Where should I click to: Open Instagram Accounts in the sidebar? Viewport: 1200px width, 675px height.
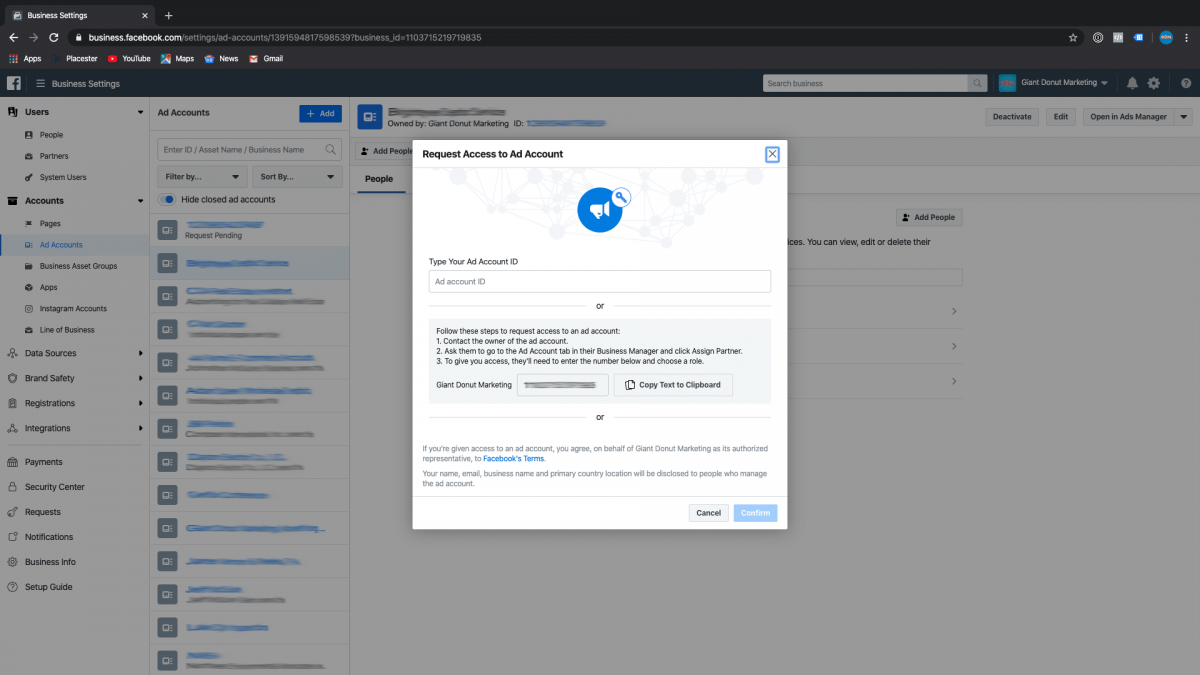73,308
